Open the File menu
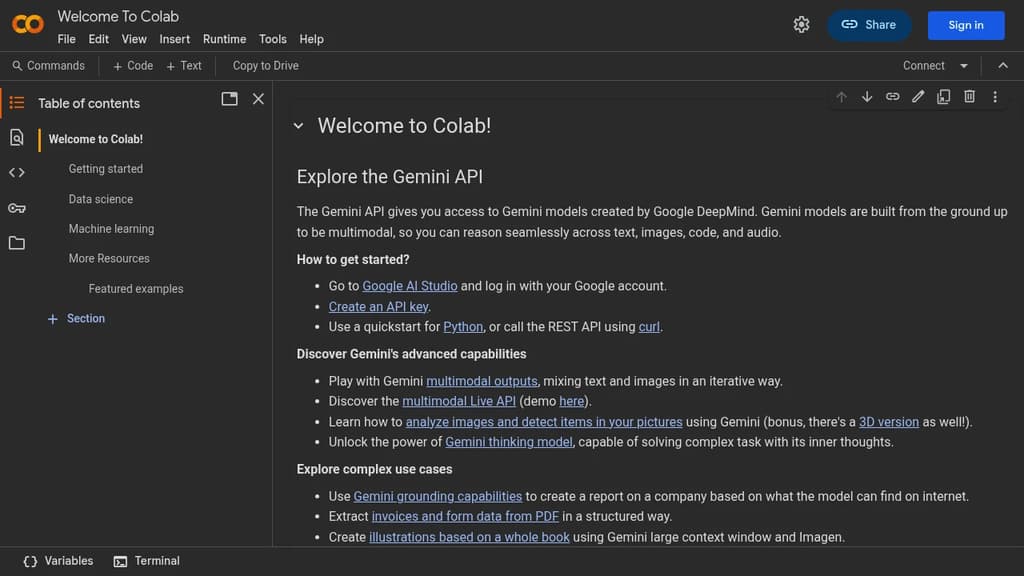 (67, 39)
